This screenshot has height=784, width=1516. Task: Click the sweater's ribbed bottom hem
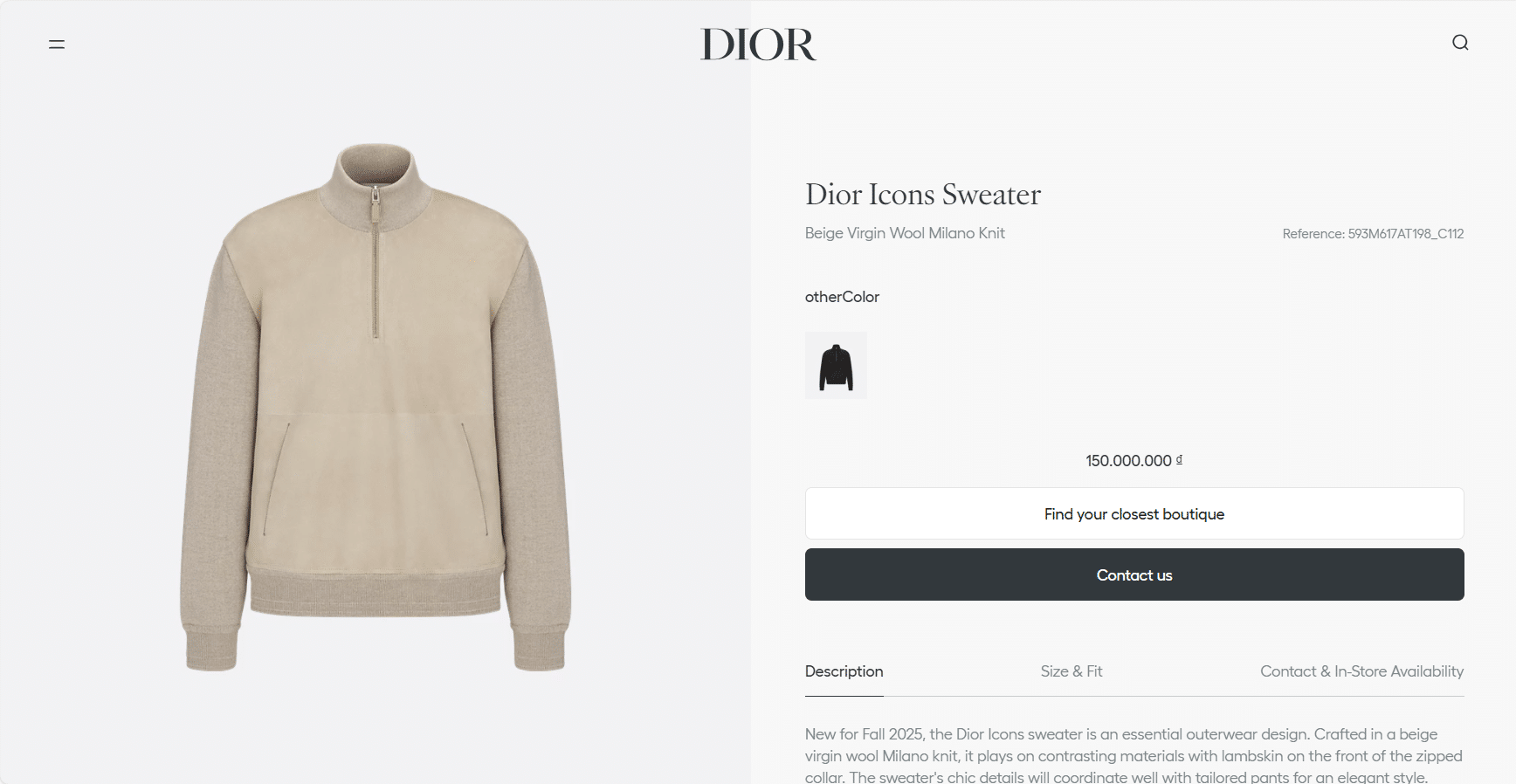click(x=376, y=593)
